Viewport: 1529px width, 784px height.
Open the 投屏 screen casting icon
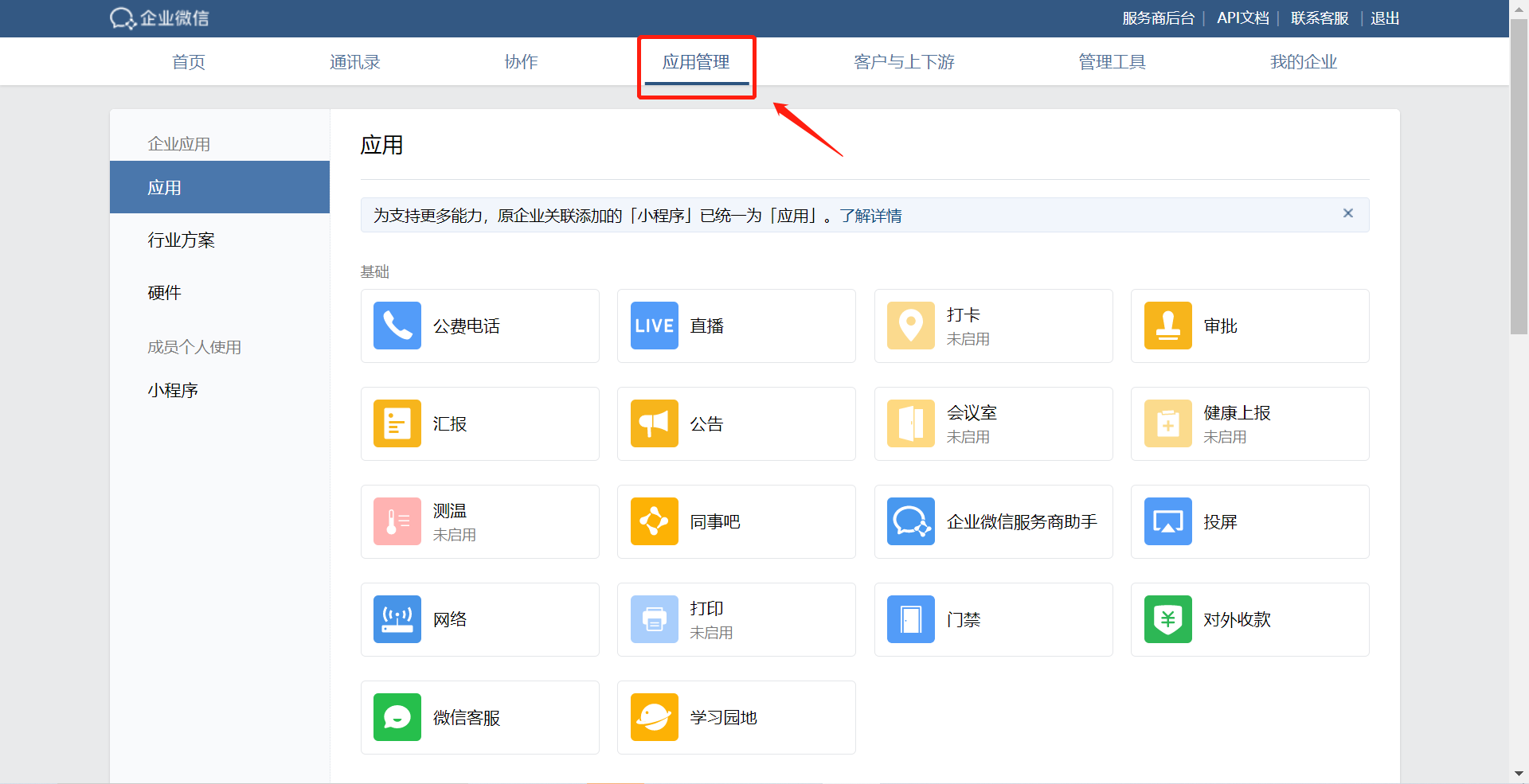point(1167,521)
